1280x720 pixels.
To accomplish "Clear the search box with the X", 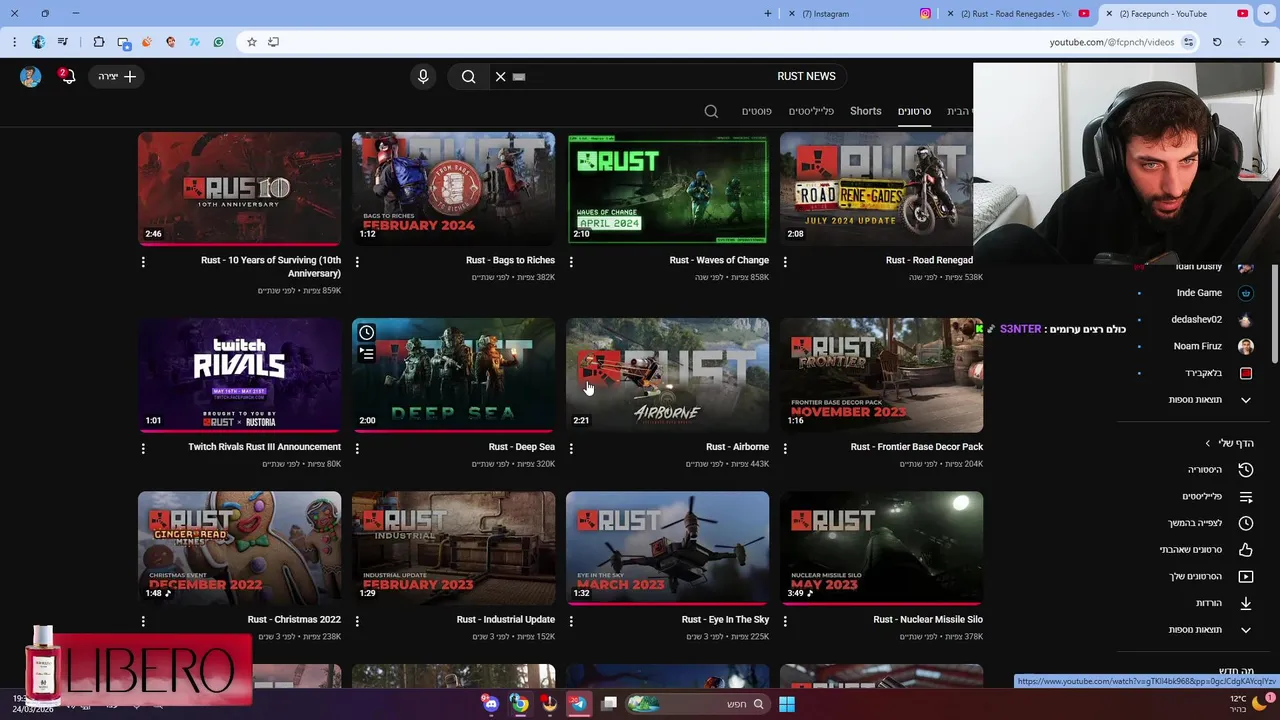I will pos(500,76).
